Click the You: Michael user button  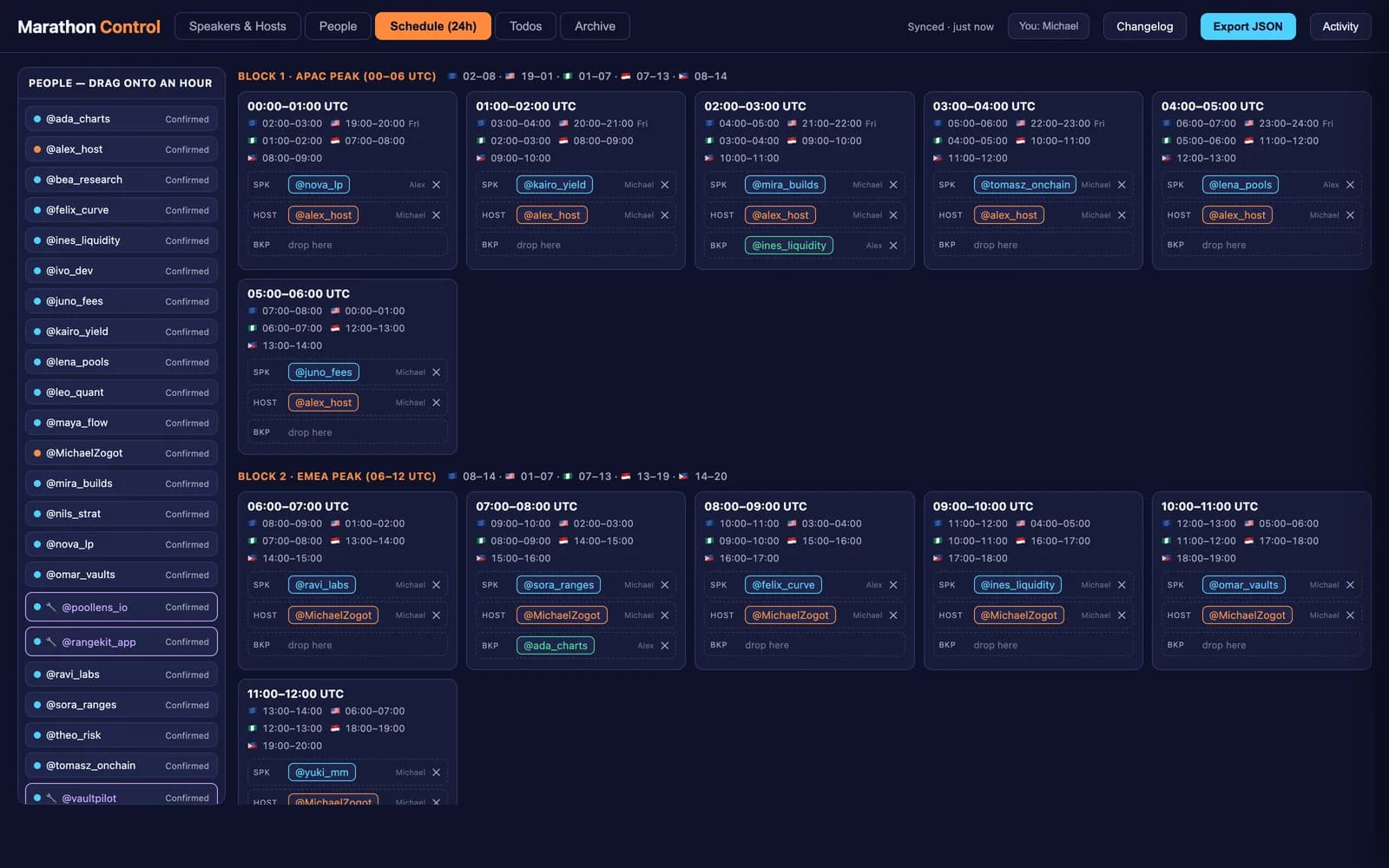(x=1049, y=26)
